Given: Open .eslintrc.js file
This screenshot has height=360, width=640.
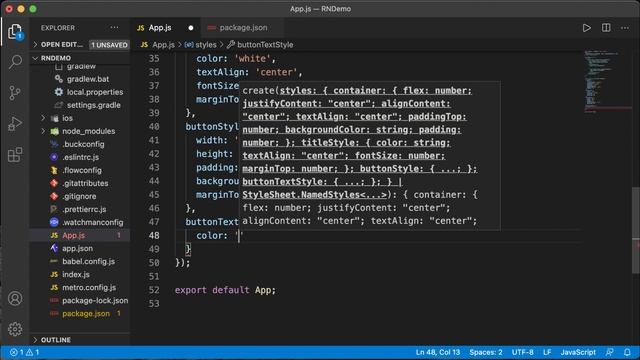Looking at the screenshot, I should point(80,157).
